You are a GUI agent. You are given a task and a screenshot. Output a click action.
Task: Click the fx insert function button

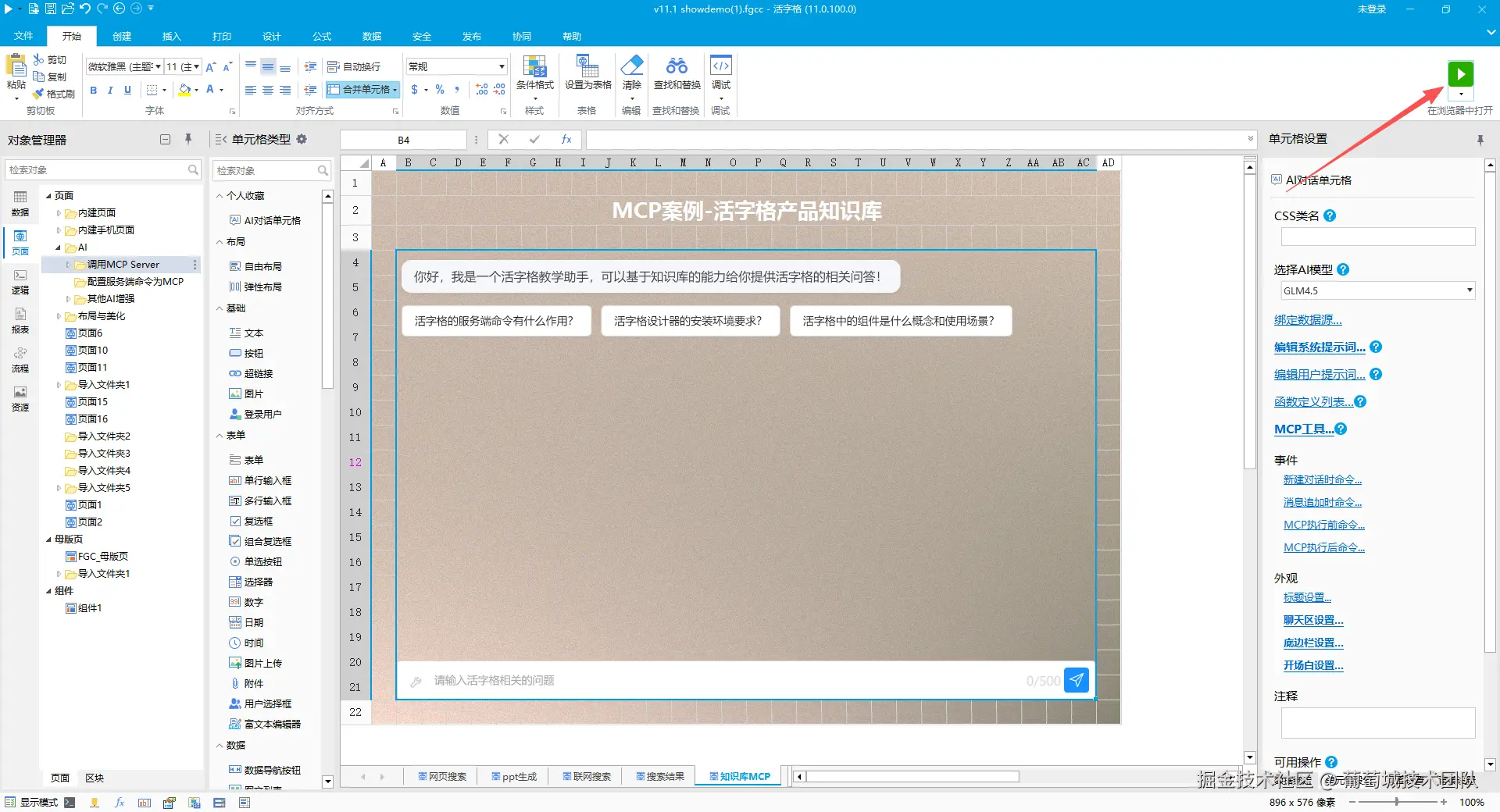tap(566, 140)
